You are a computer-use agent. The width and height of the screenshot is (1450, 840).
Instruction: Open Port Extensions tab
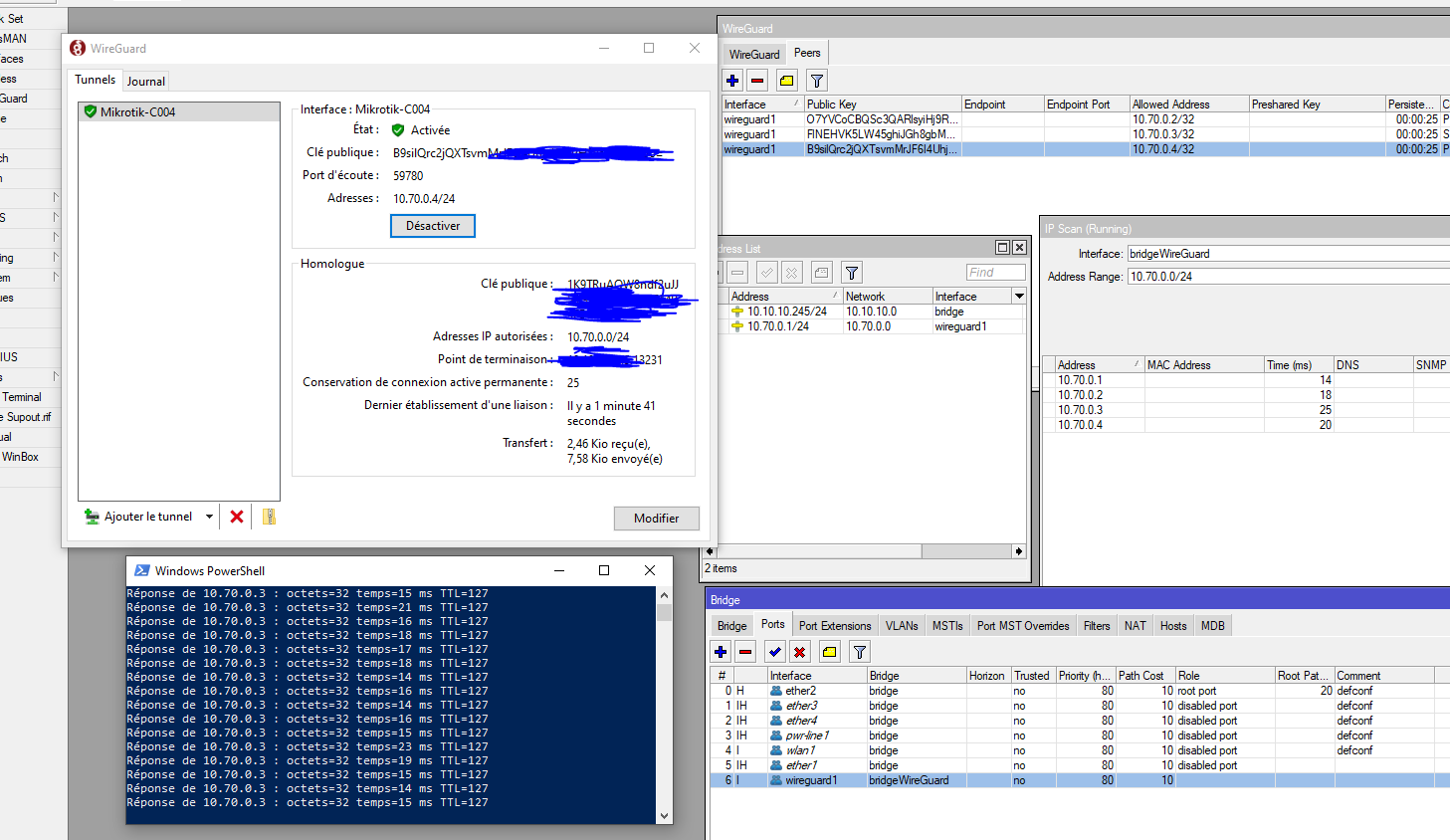(835, 626)
